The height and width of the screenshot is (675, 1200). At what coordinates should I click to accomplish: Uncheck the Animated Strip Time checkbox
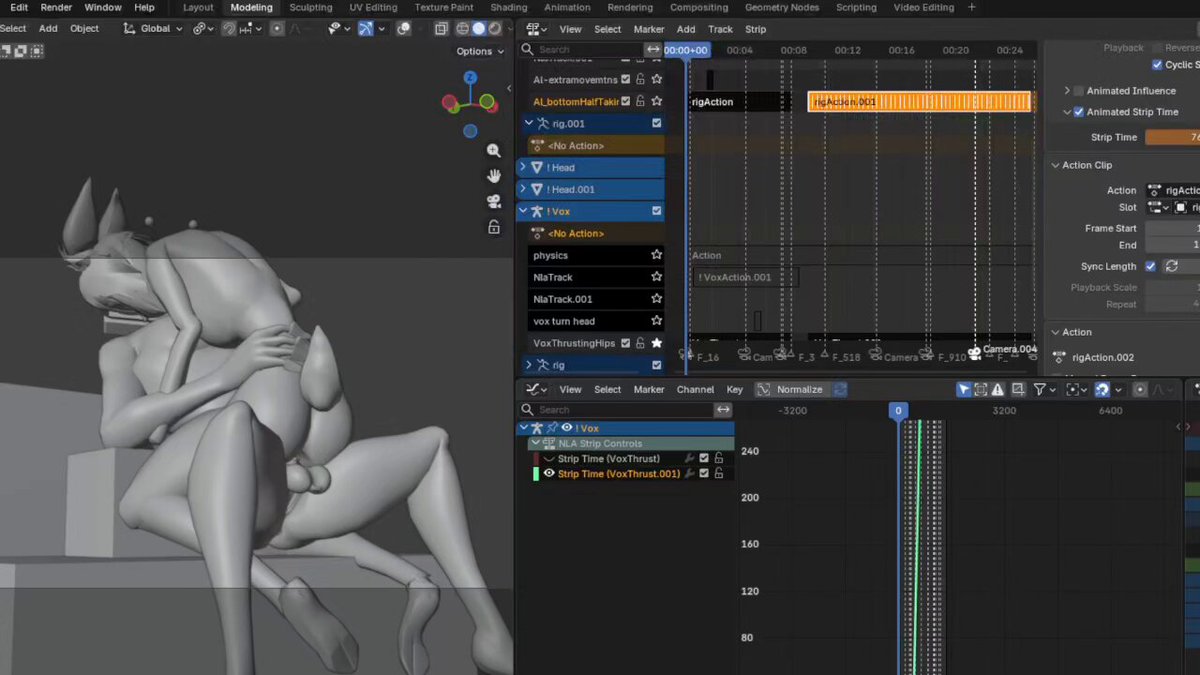[1079, 112]
